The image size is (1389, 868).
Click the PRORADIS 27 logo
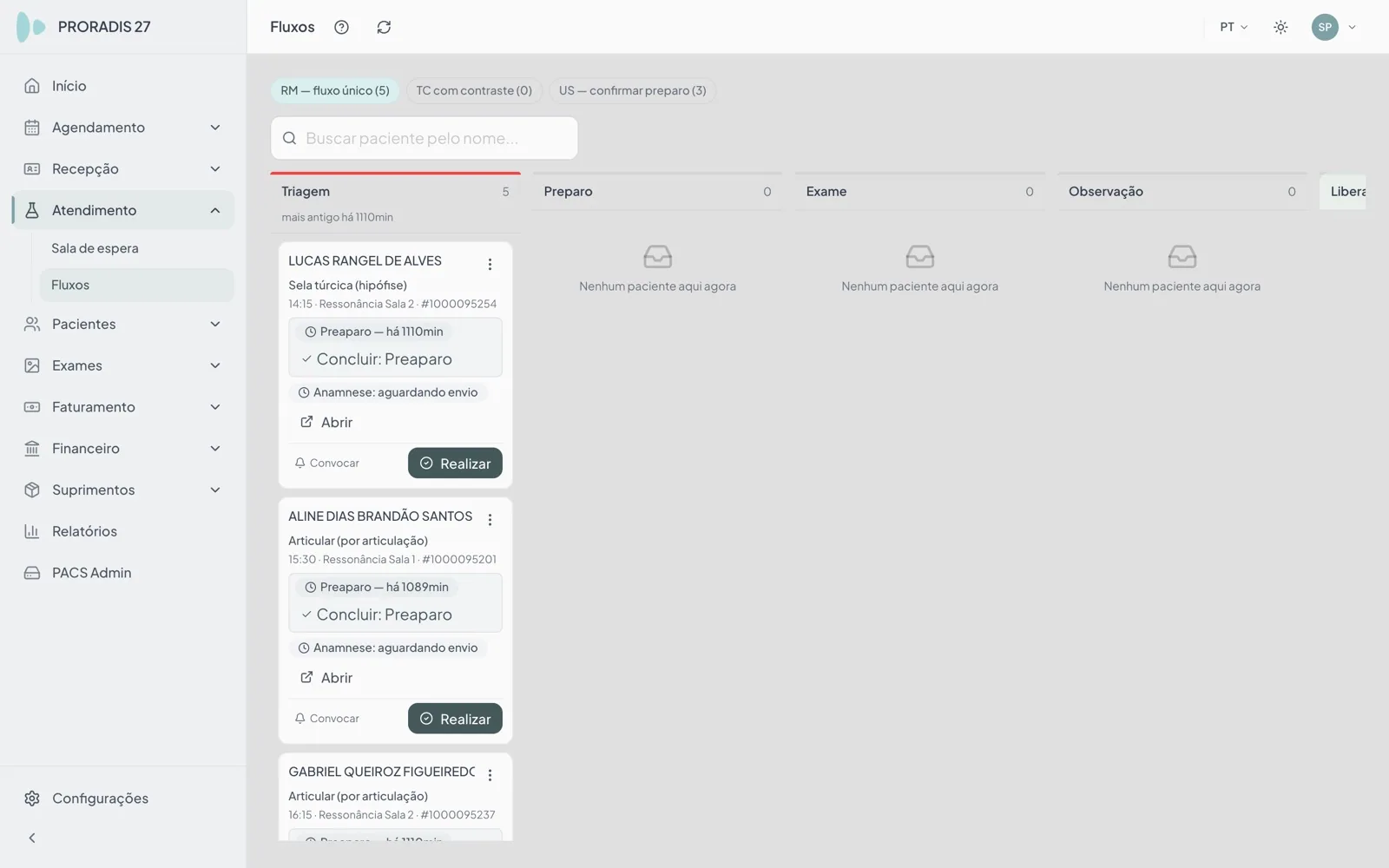click(83, 27)
